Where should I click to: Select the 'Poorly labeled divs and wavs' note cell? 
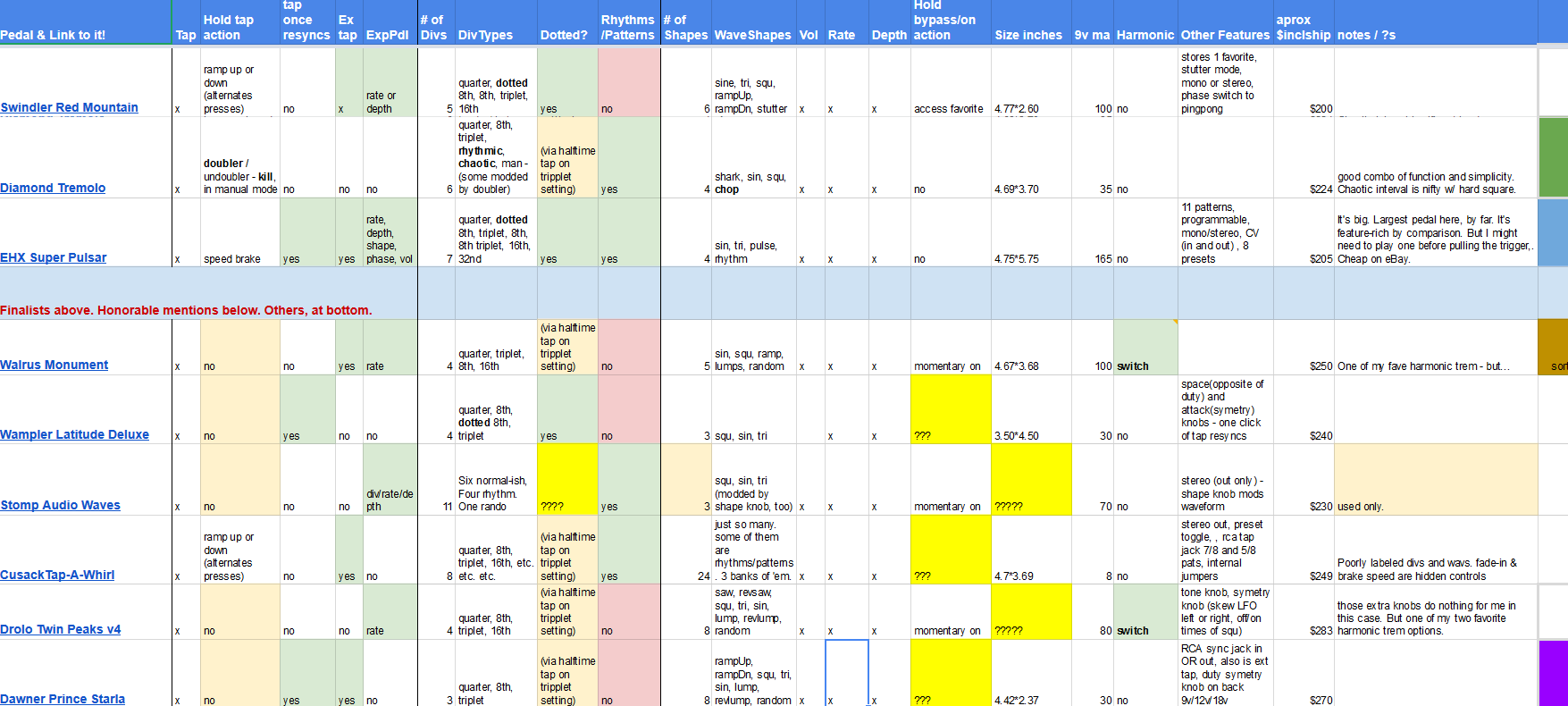[1436, 550]
